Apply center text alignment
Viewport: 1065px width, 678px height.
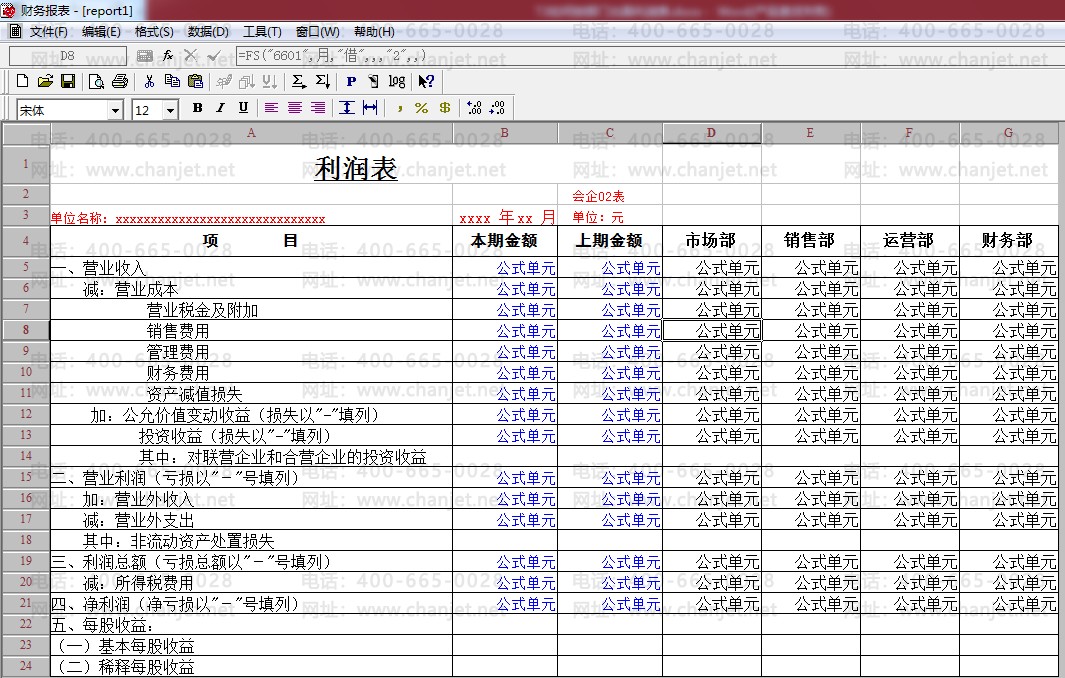(295, 108)
